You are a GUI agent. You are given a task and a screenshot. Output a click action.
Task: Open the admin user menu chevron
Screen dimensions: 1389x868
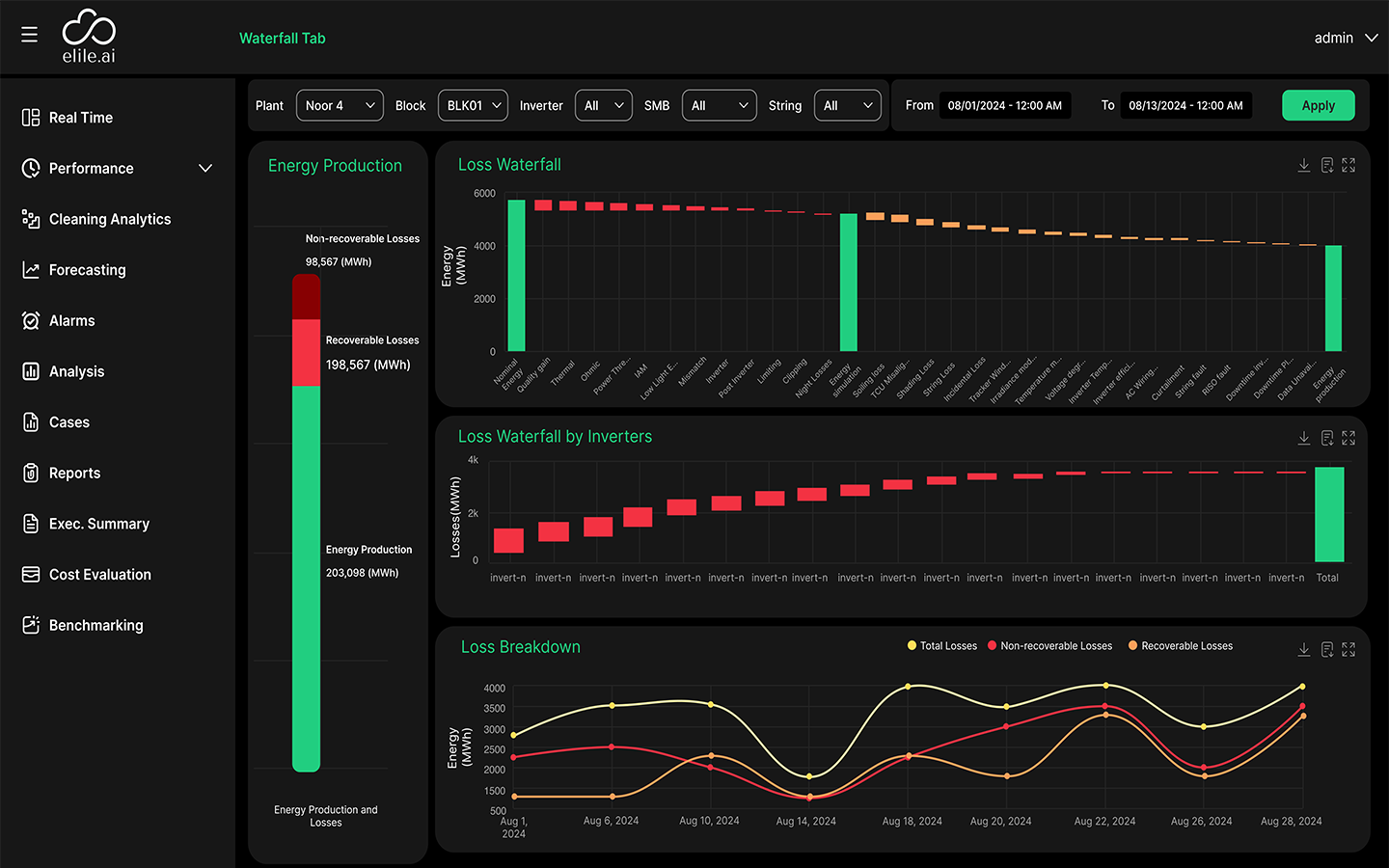pyautogui.click(x=1371, y=38)
